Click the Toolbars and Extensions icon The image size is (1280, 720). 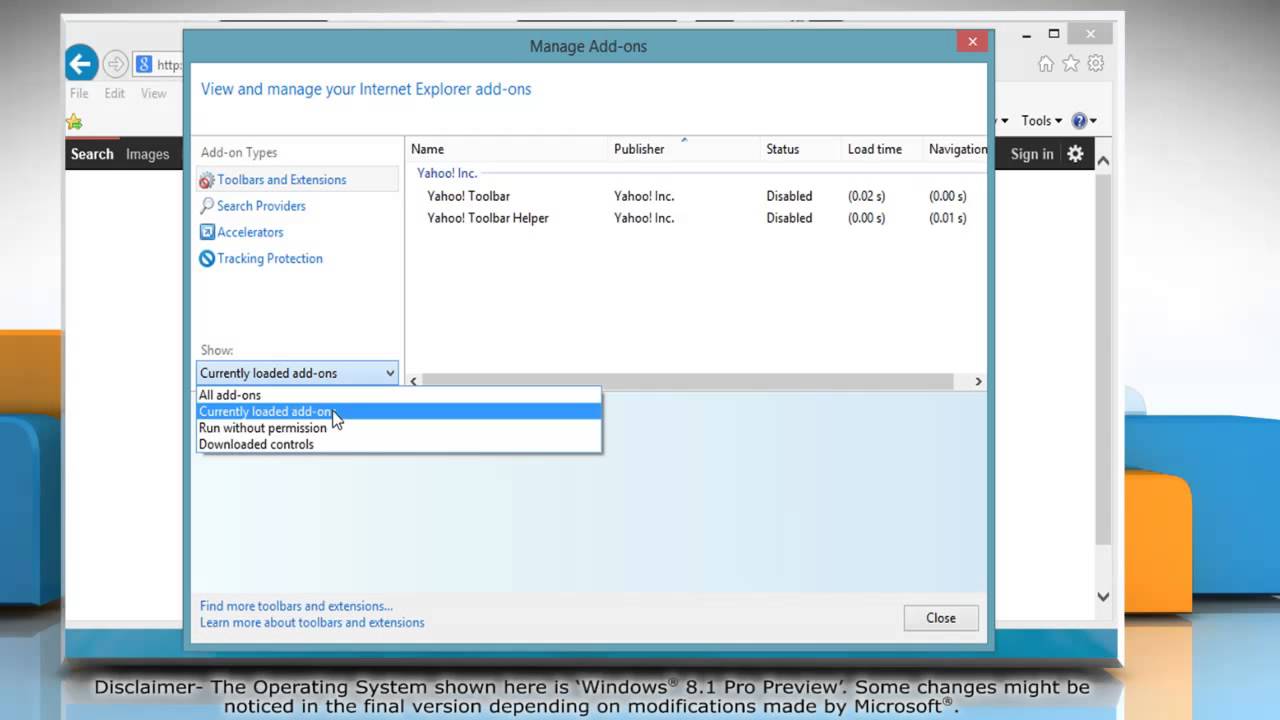pyautogui.click(x=207, y=180)
